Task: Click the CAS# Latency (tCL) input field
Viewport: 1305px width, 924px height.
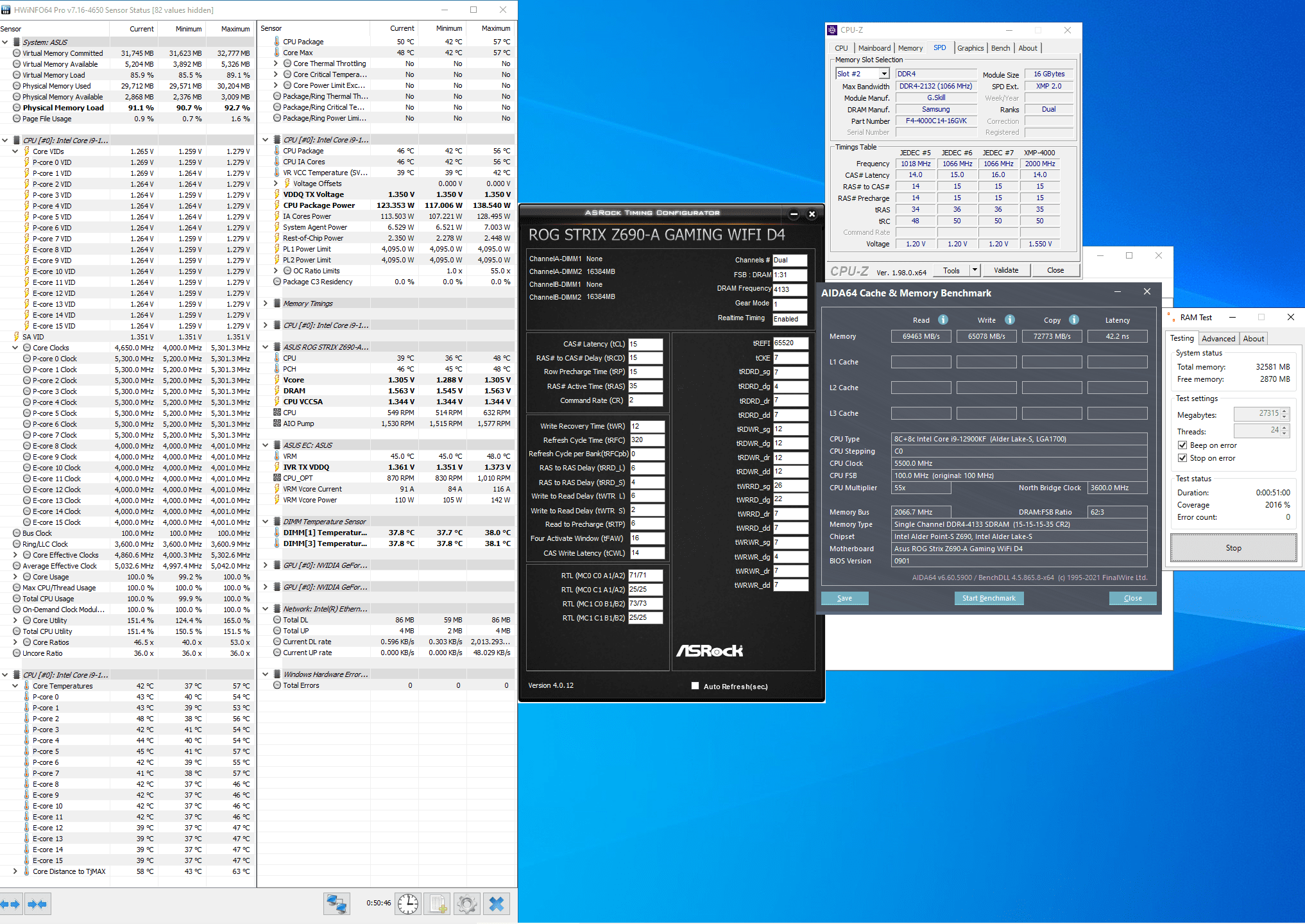Action: click(x=645, y=344)
